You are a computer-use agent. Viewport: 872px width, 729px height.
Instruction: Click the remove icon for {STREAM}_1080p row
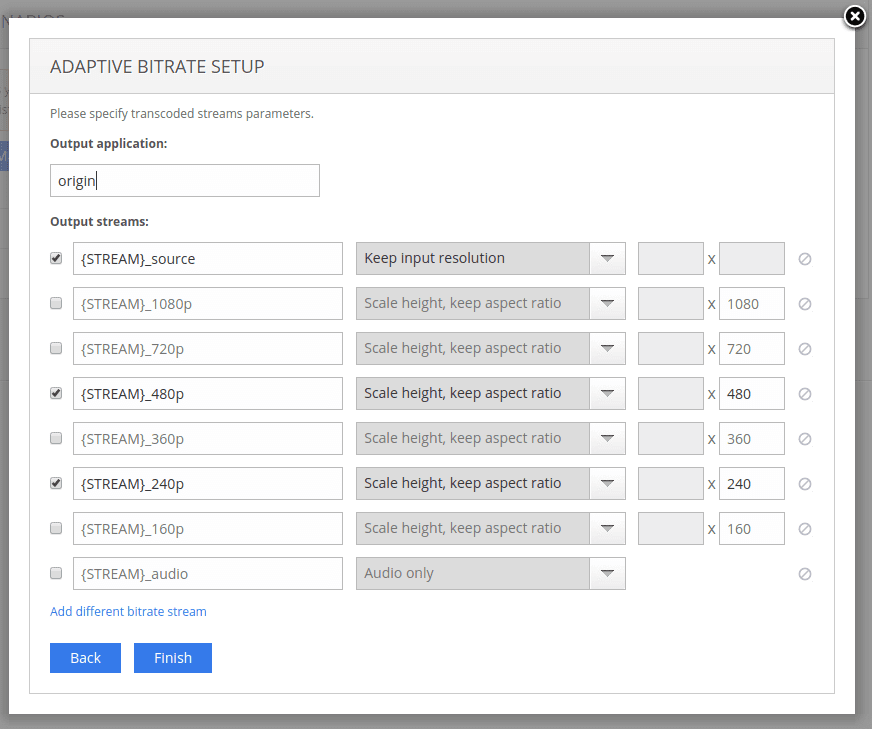coord(804,303)
